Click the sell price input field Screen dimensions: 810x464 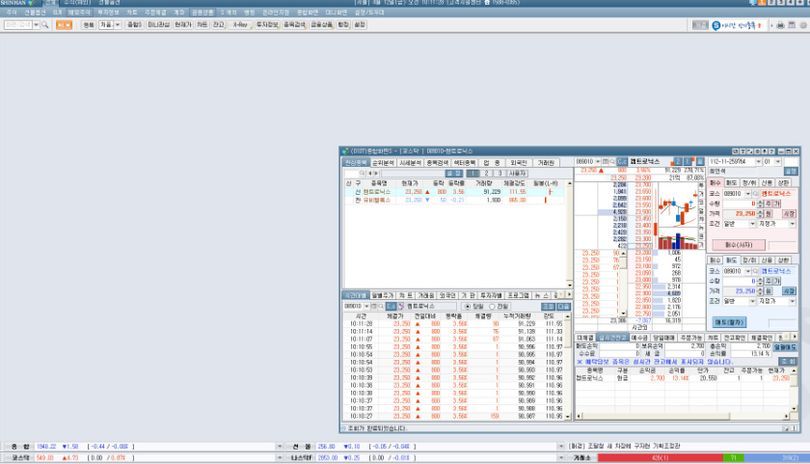739,291
